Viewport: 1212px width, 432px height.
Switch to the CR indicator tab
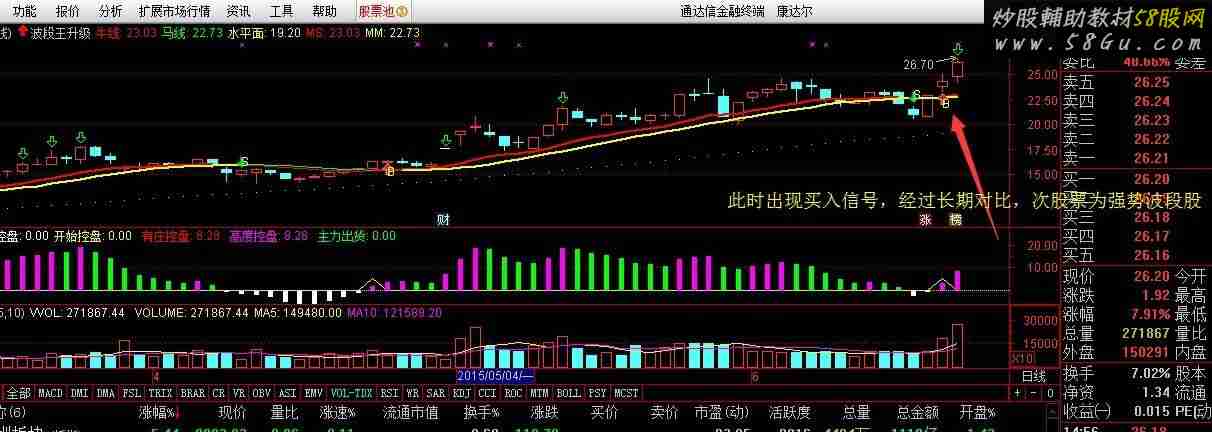(x=219, y=393)
